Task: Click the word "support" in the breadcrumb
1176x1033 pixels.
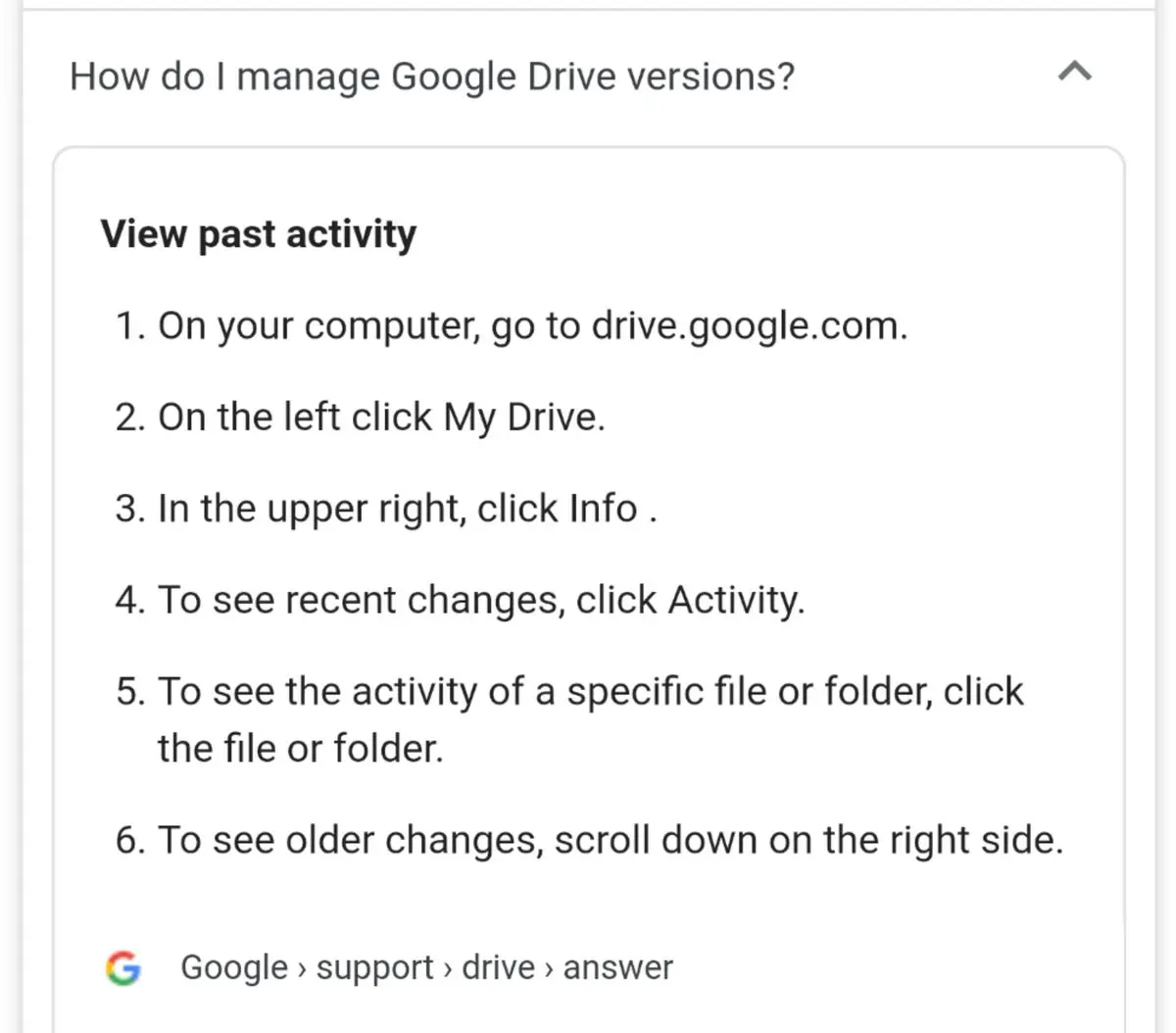Action: click(374, 967)
